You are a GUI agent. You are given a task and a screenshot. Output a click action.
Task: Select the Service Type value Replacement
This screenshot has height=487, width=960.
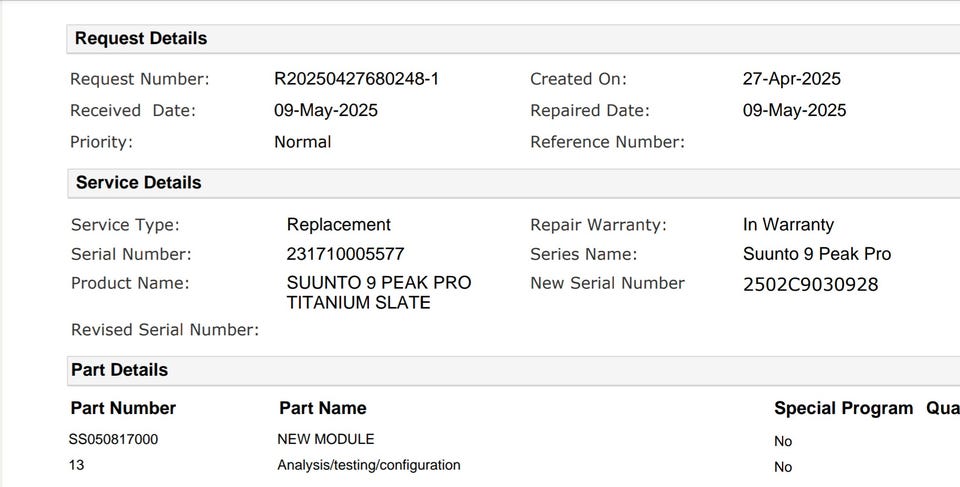[x=338, y=225]
